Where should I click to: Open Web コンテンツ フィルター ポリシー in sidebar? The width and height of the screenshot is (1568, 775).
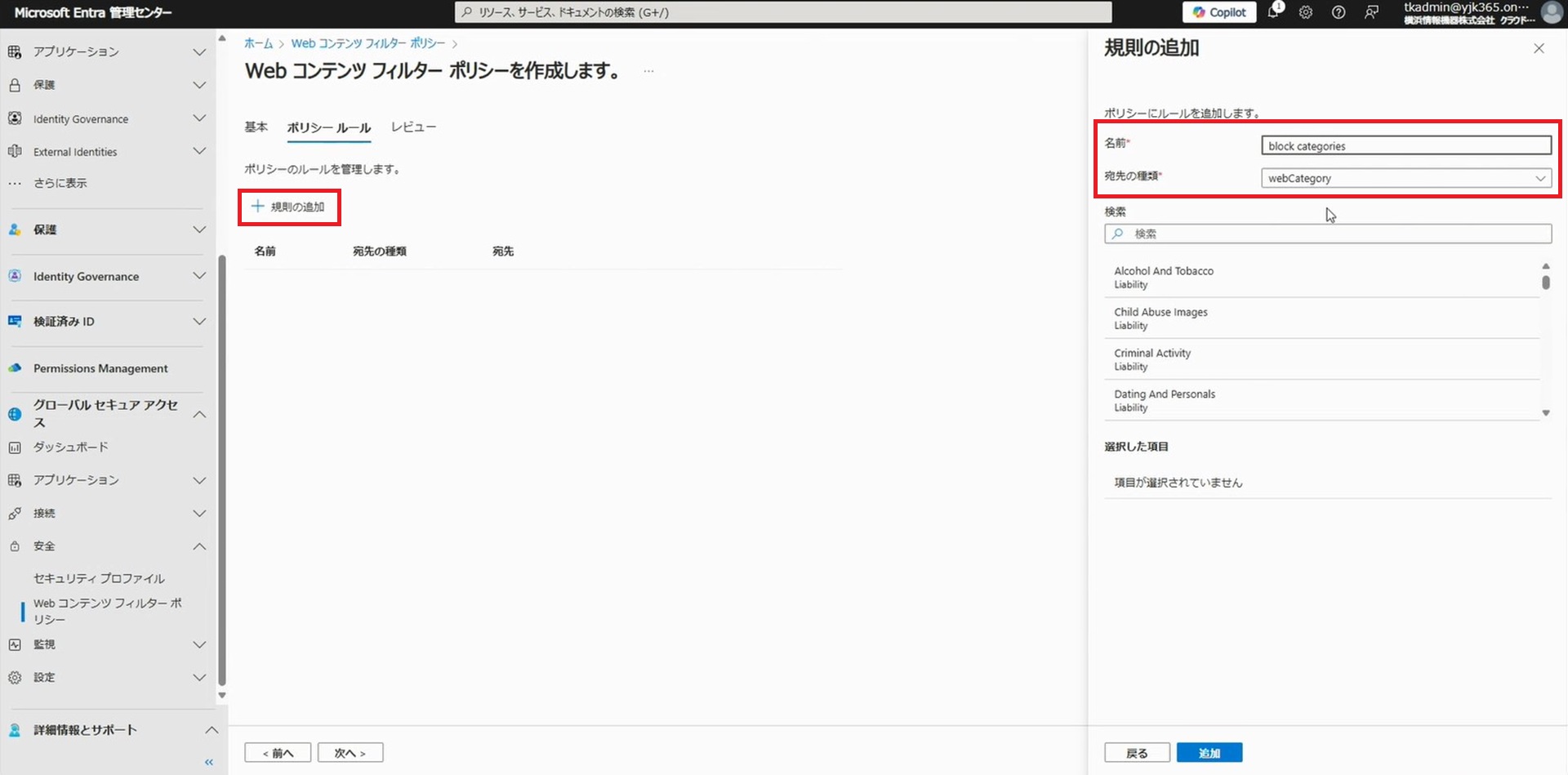click(107, 611)
